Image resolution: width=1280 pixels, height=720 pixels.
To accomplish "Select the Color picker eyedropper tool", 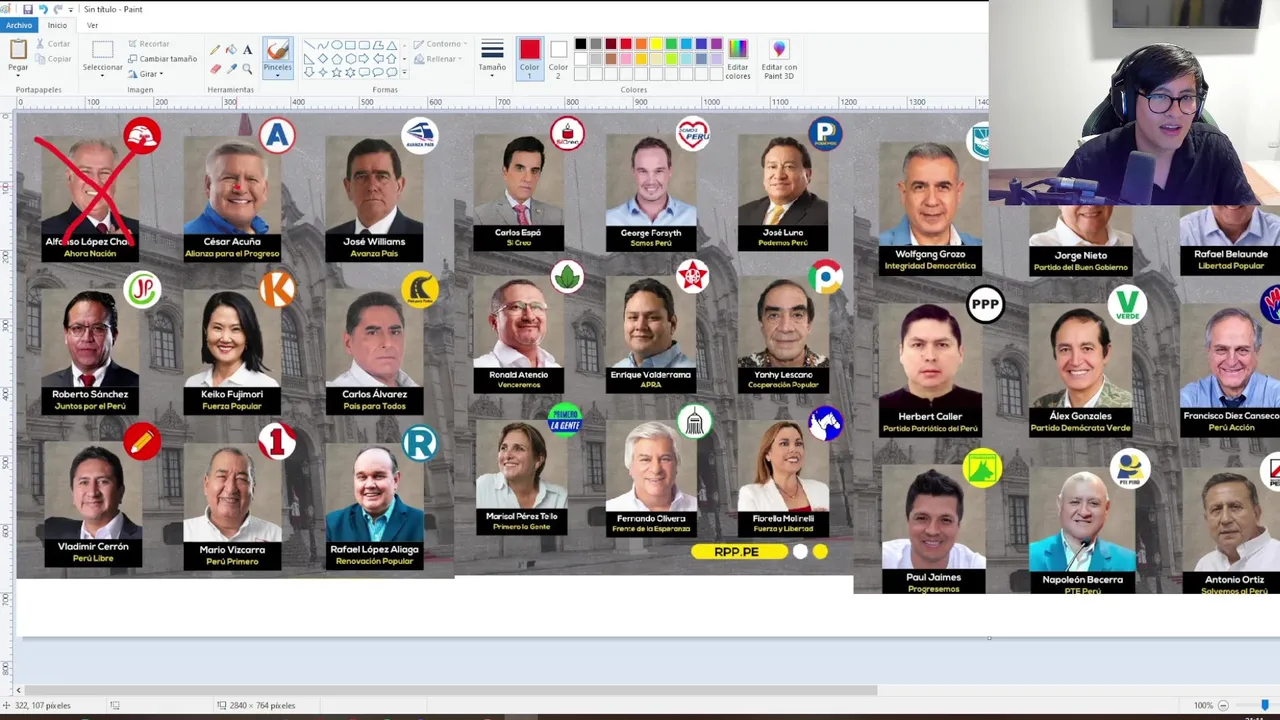I will coord(232,69).
